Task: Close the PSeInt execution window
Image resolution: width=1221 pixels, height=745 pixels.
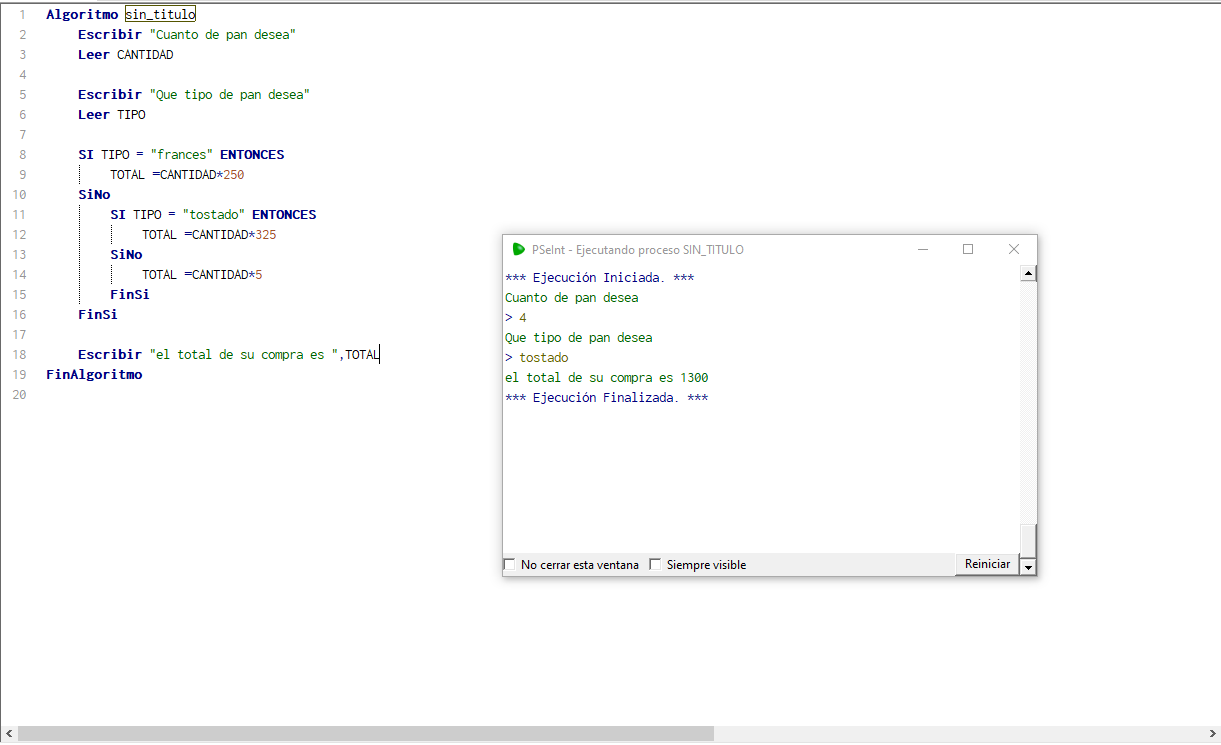Action: point(1014,249)
